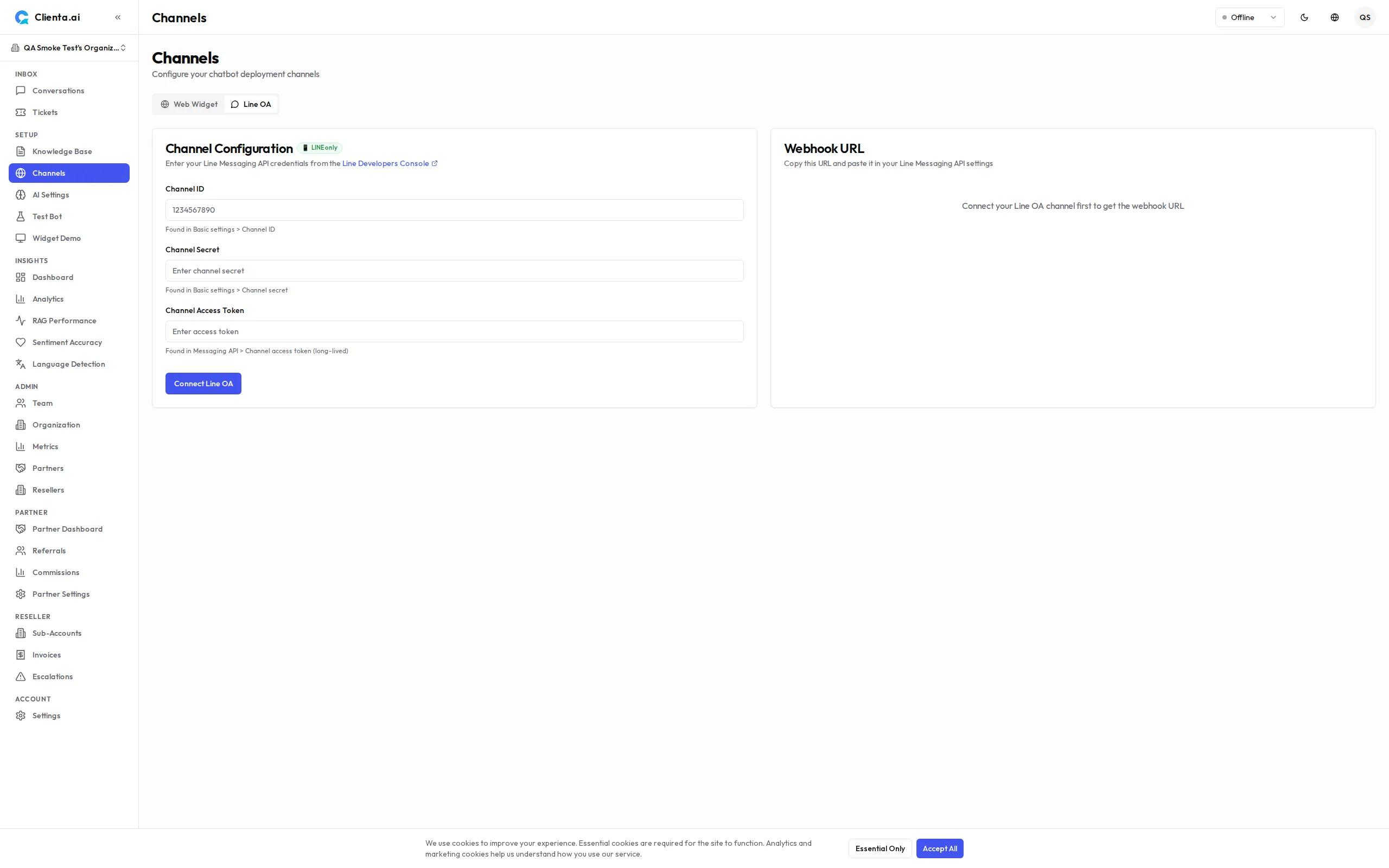This screenshot has width=1389, height=868.
Task: Click 'Configure your chatbot deployment channels' subtitle
Action: click(235, 74)
